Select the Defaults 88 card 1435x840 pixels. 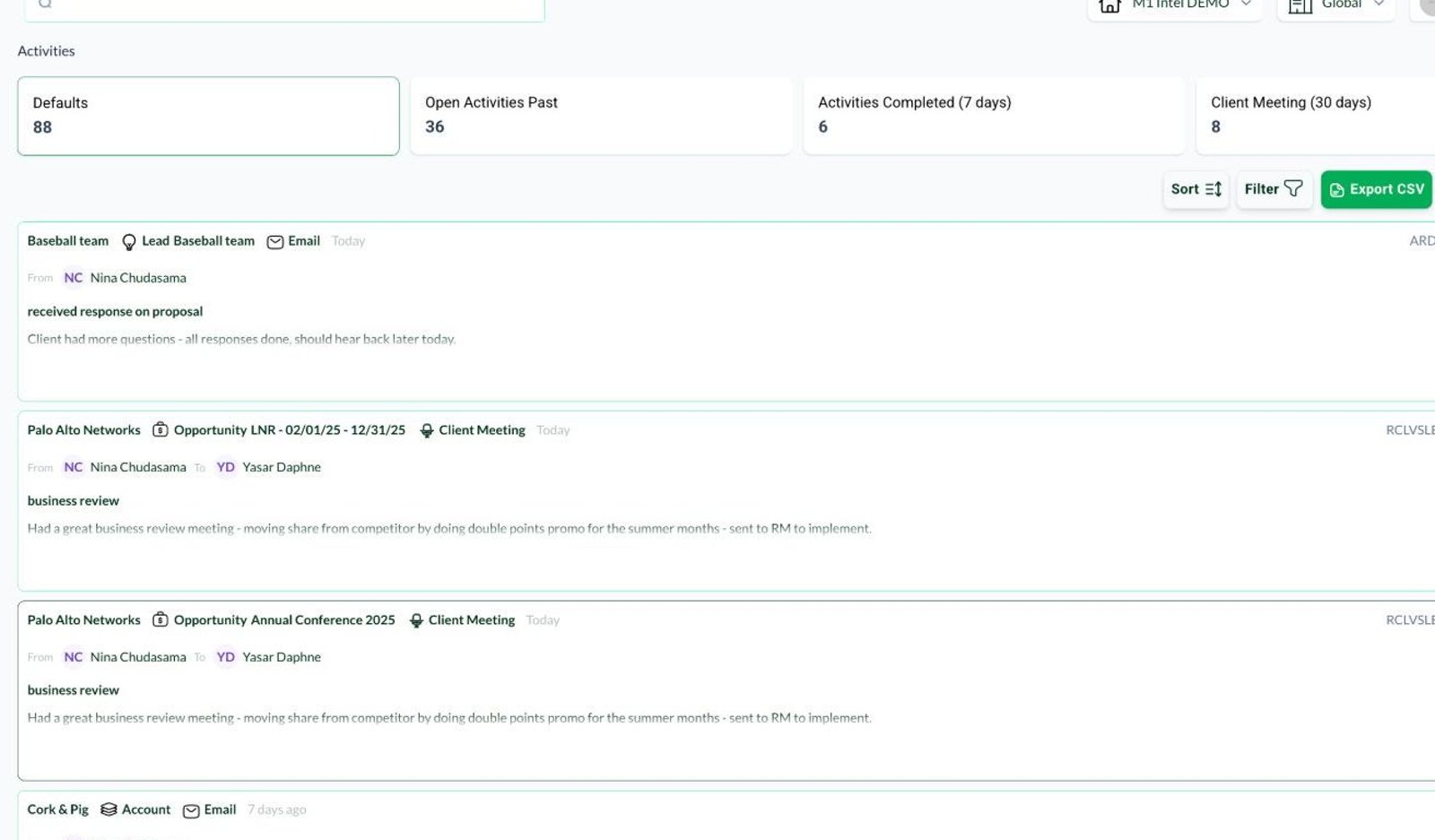pyautogui.click(x=208, y=116)
